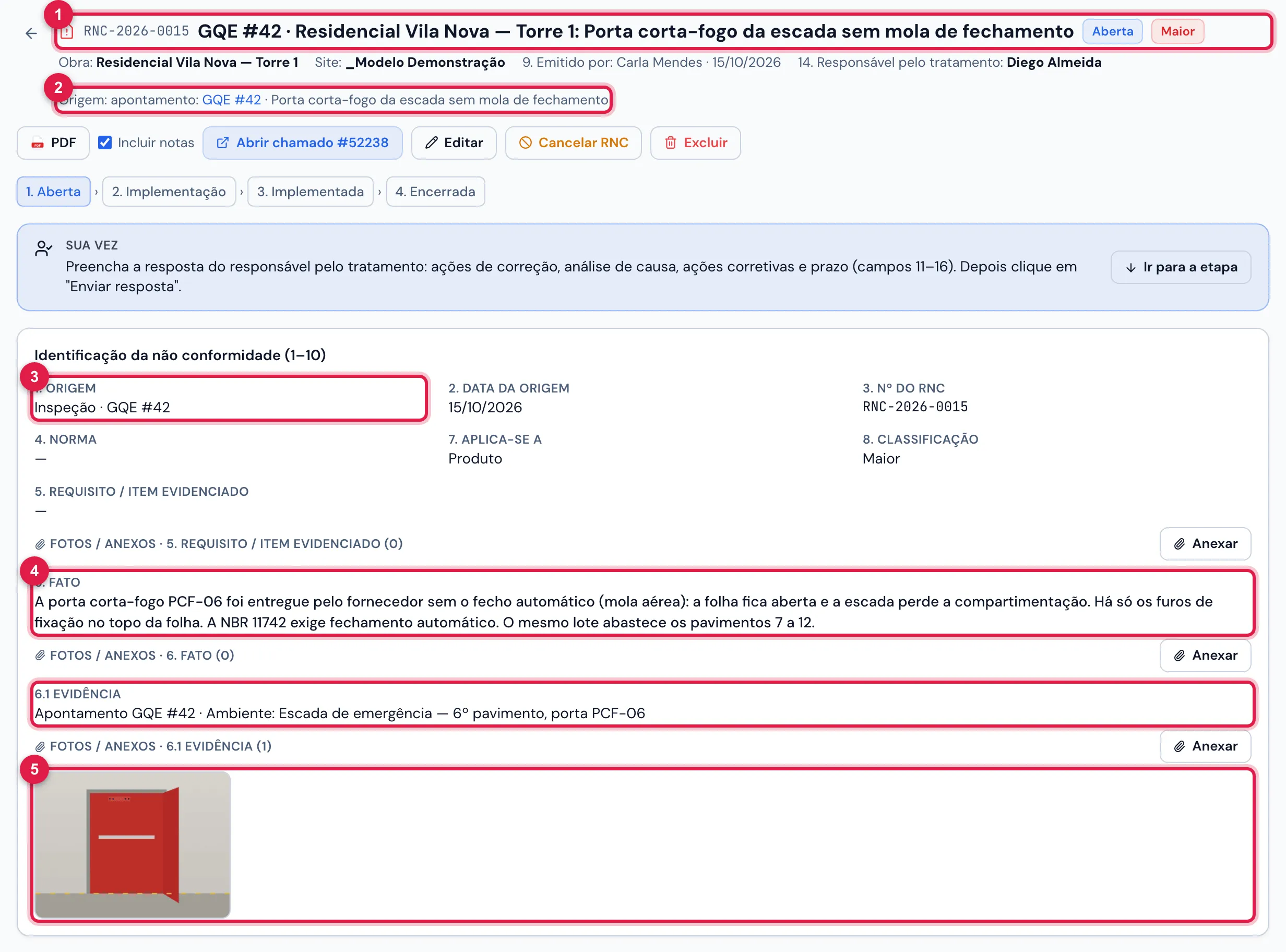
Task: Open chamado #52238 in external link
Action: 303,143
